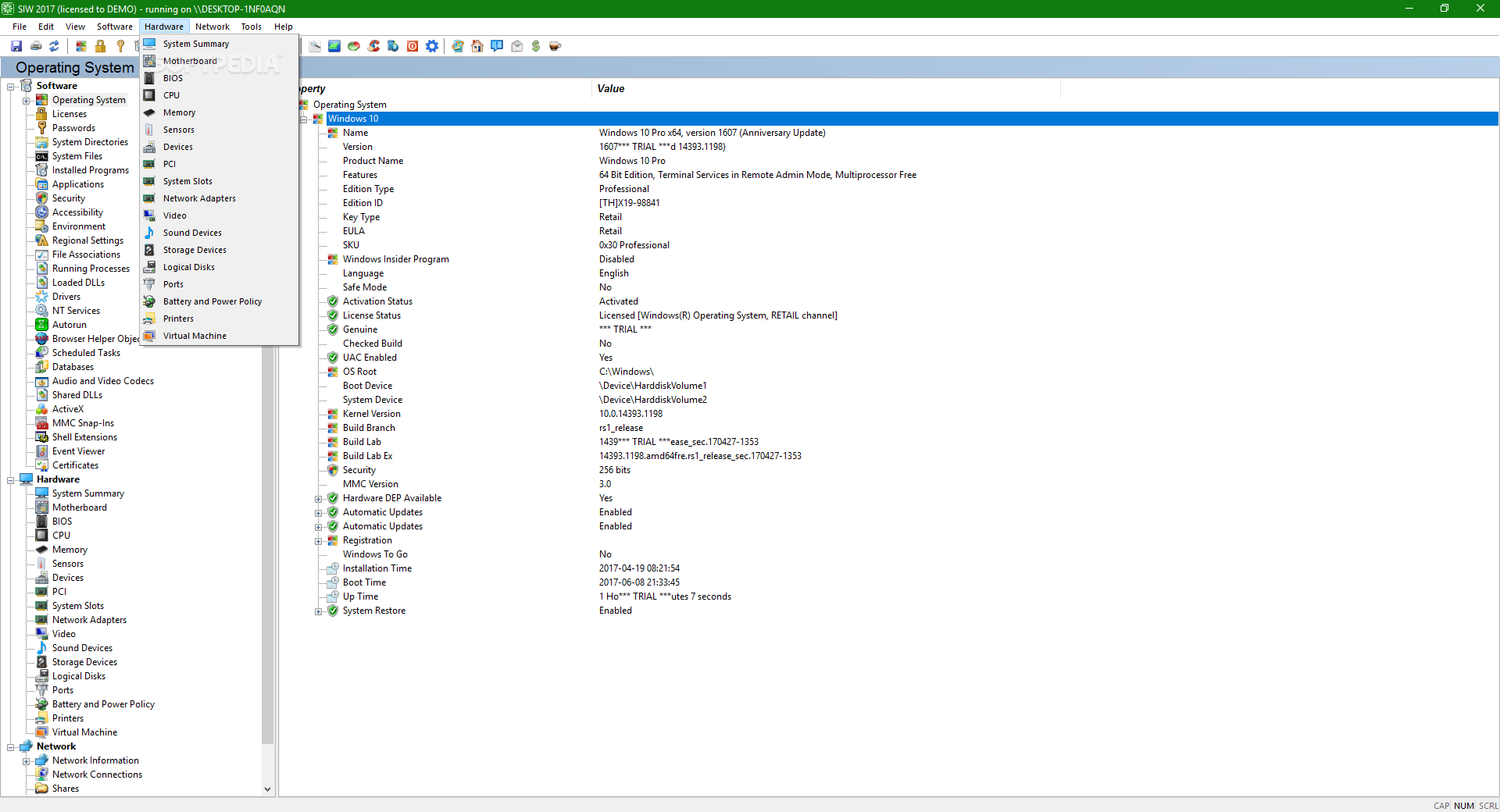Collapse the Windows 10 property group
Screen dimensions: 1500x812
coord(303,119)
